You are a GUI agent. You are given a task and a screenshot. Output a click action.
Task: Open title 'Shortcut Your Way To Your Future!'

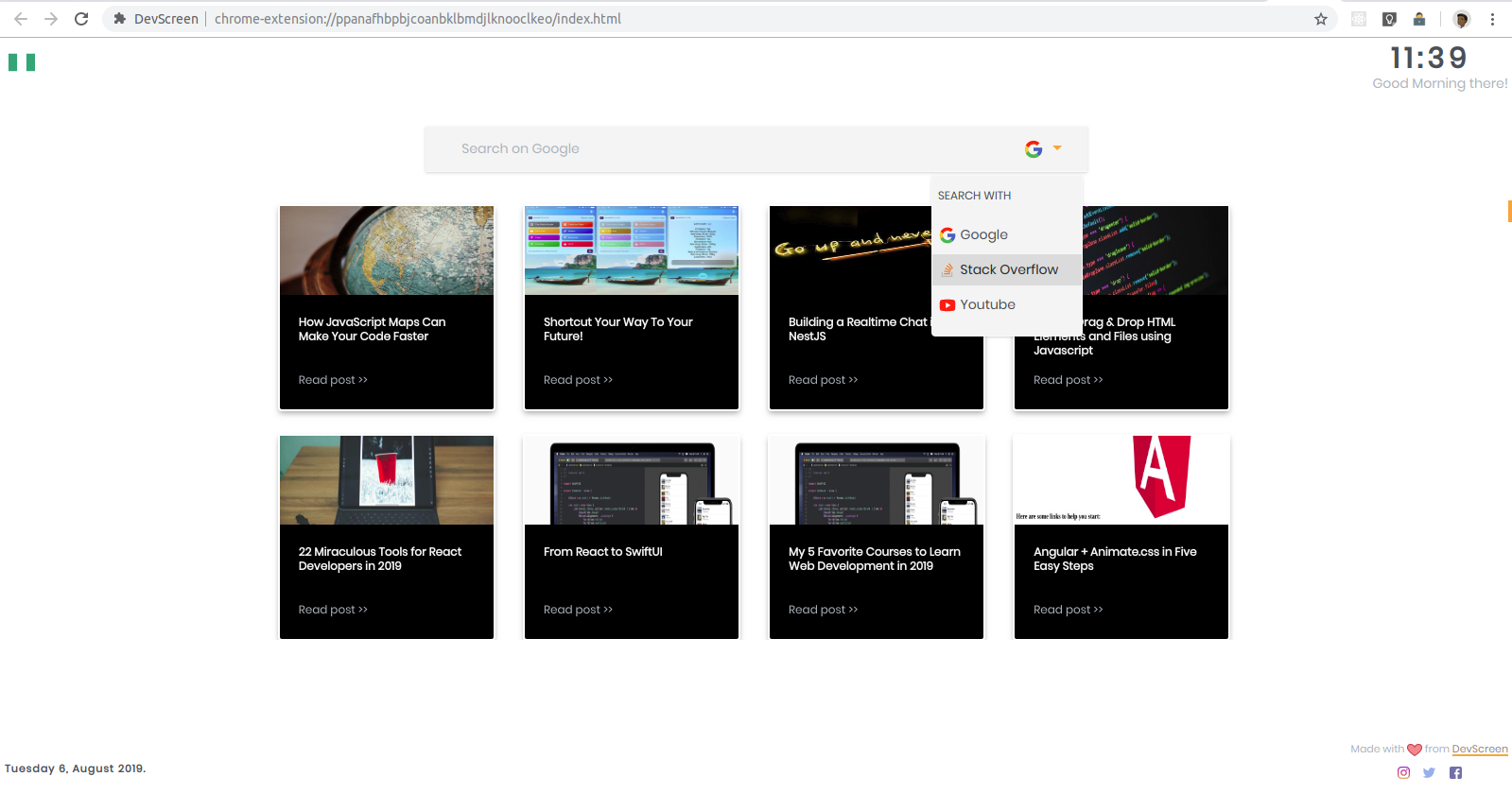[617, 329]
